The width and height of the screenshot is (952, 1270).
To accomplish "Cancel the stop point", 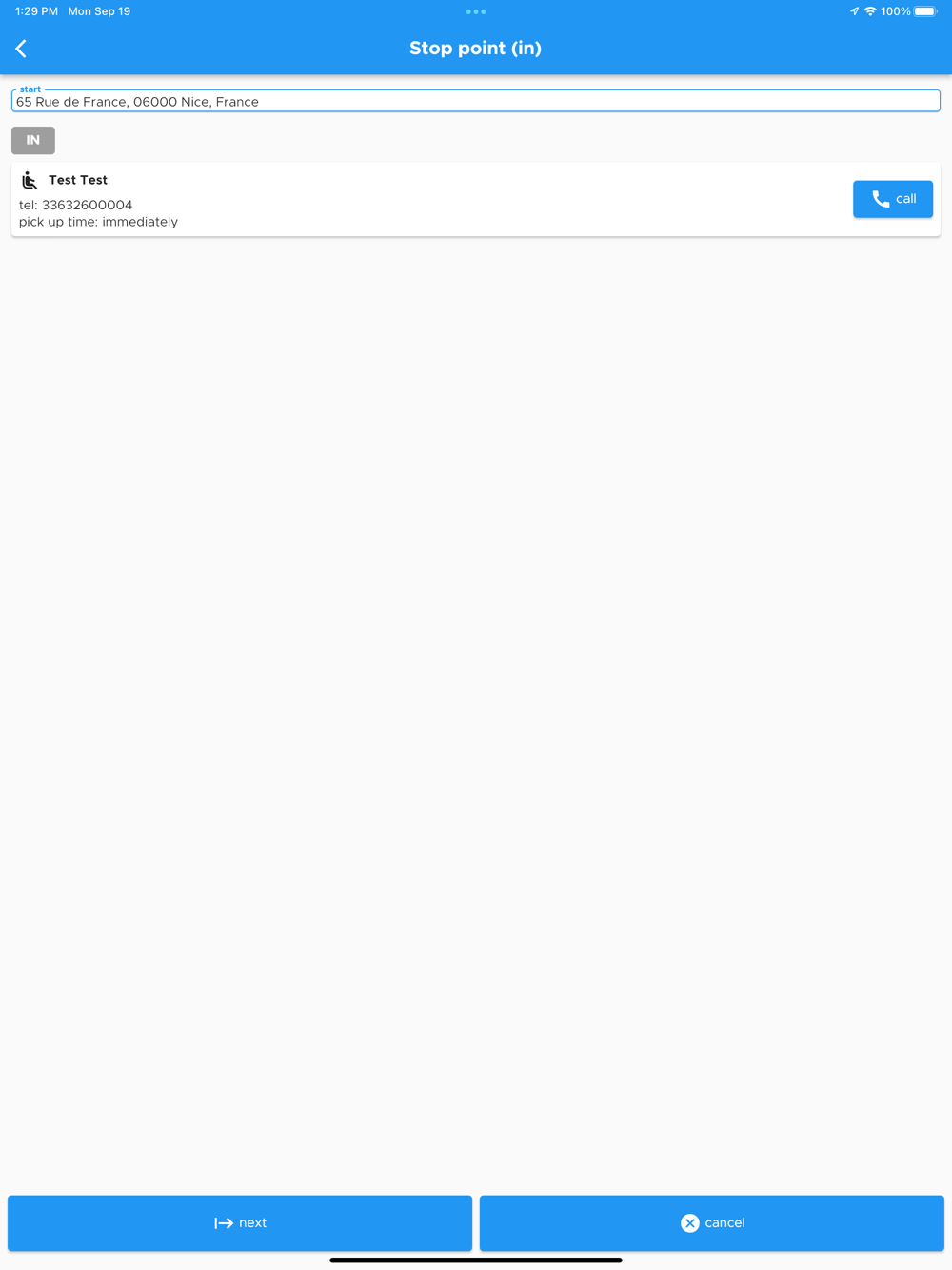I will [x=712, y=1223].
